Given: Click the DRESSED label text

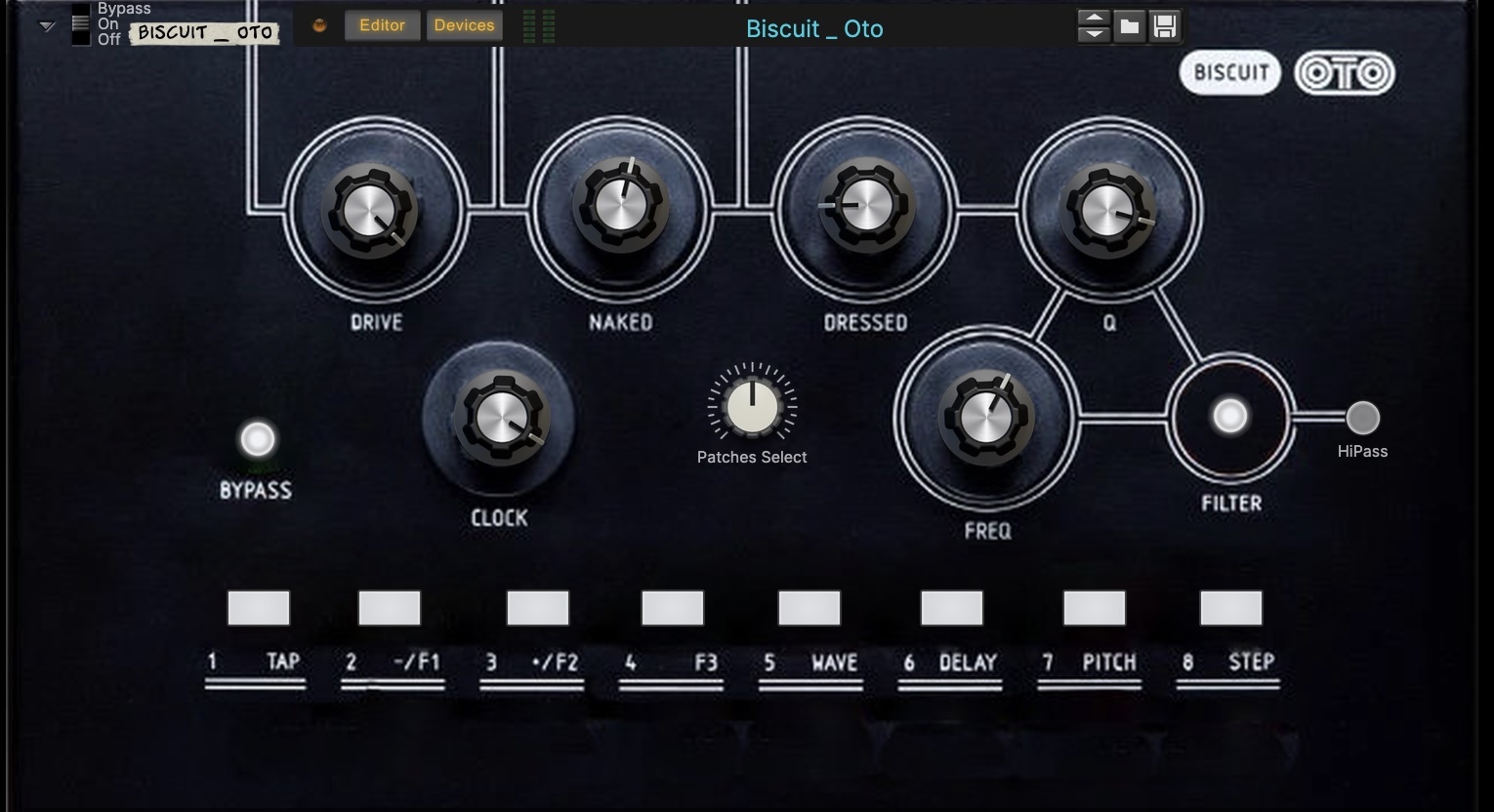Looking at the screenshot, I should [866, 322].
